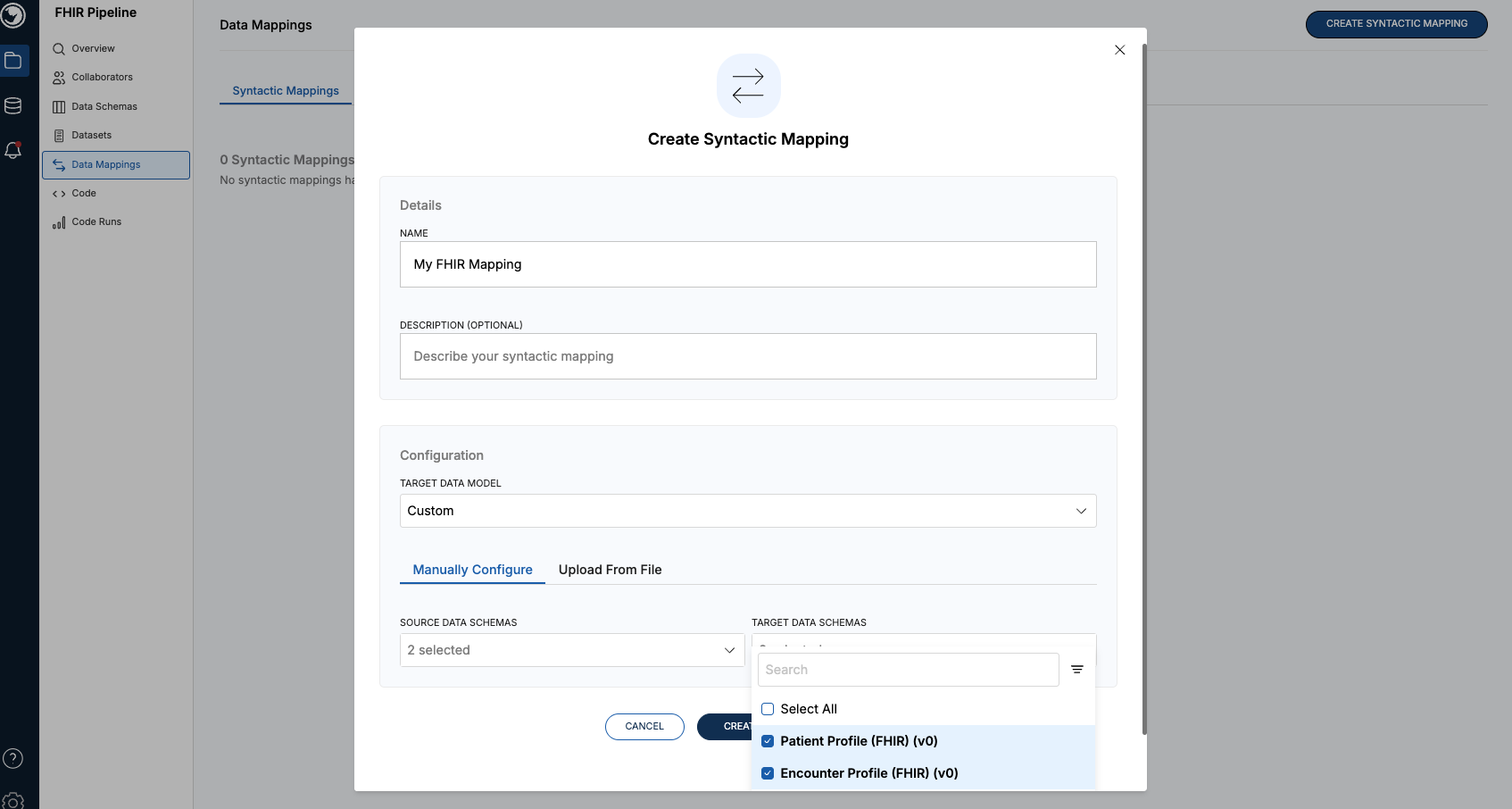Click the filter icon beside schema search
This screenshot has height=809, width=1512.
[x=1077, y=670]
